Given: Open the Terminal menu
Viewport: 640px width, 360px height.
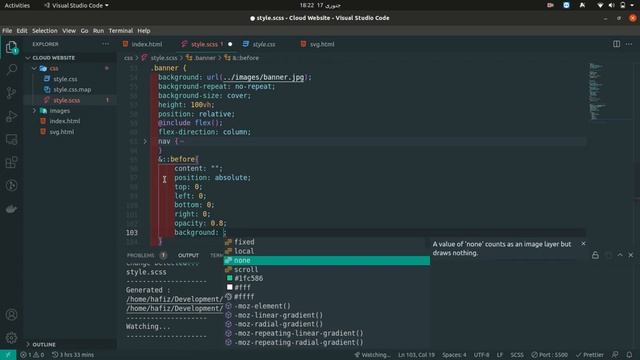Looking at the screenshot, I should (x=121, y=31).
